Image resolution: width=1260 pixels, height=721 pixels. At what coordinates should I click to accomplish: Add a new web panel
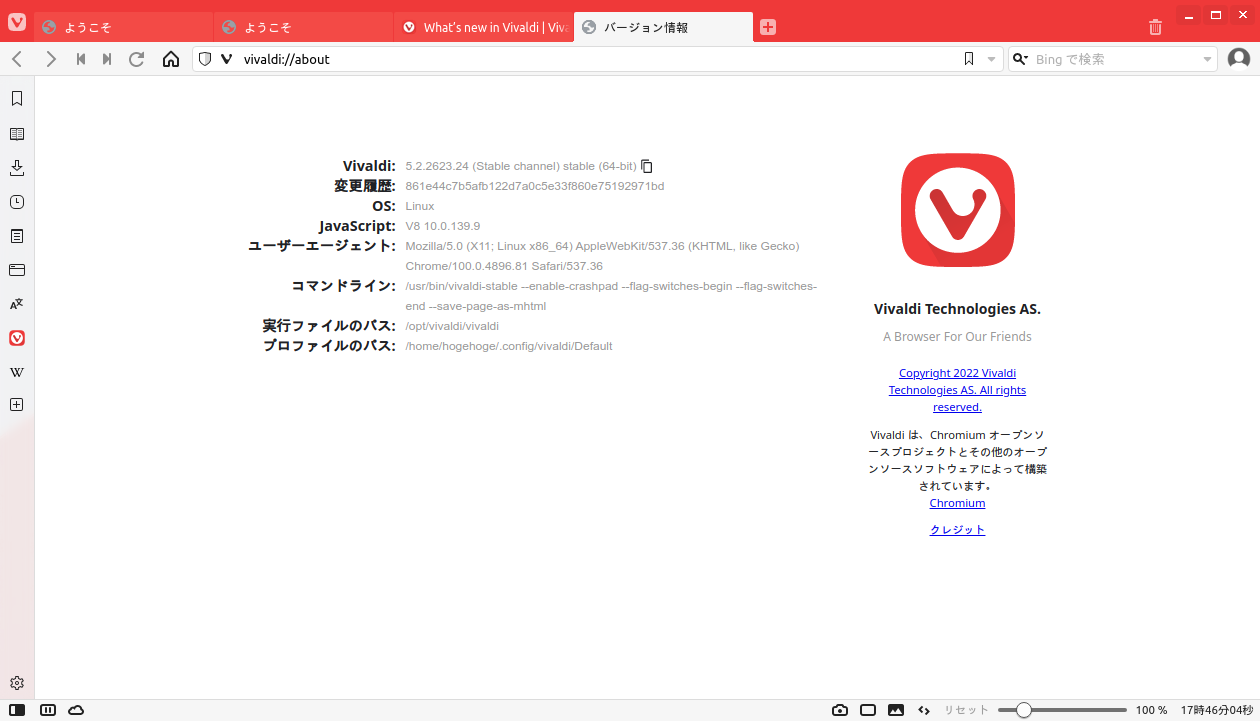17,405
